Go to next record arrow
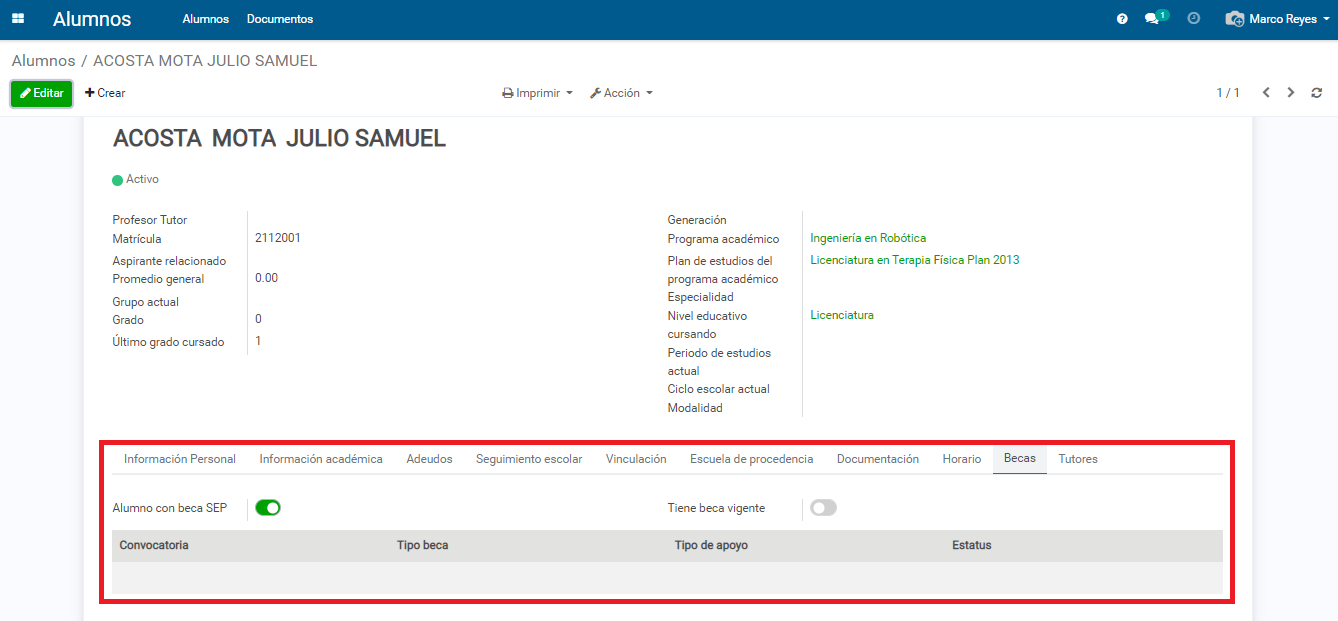This screenshot has width=1338, height=621. [1291, 93]
